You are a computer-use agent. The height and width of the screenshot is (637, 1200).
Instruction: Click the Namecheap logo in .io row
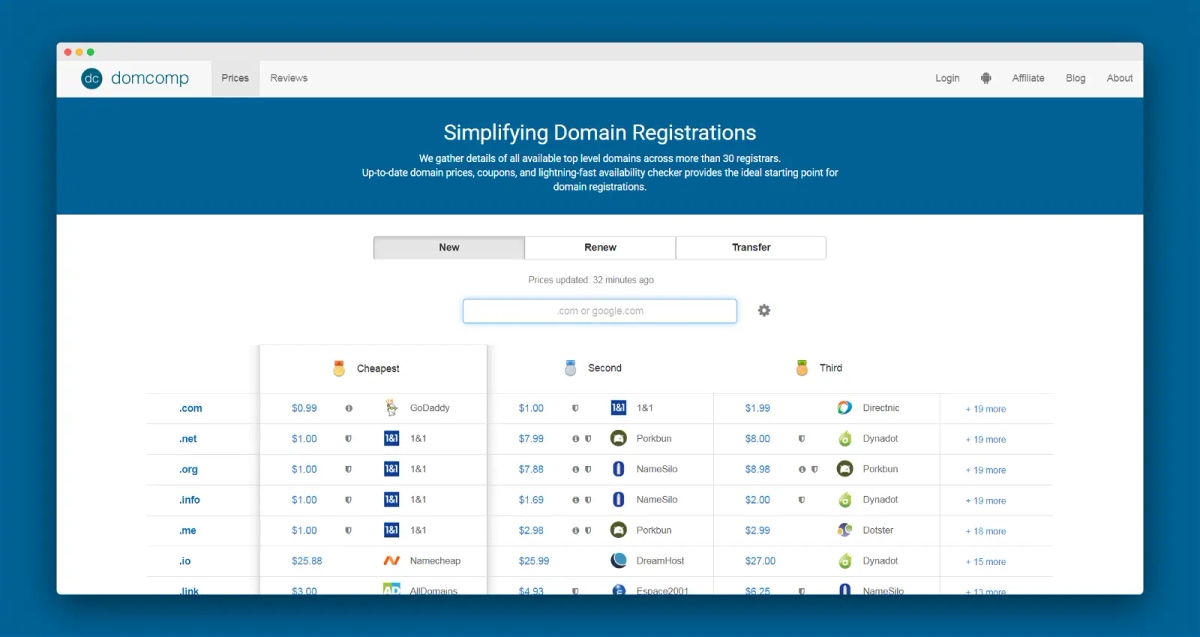click(x=392, y=561)
